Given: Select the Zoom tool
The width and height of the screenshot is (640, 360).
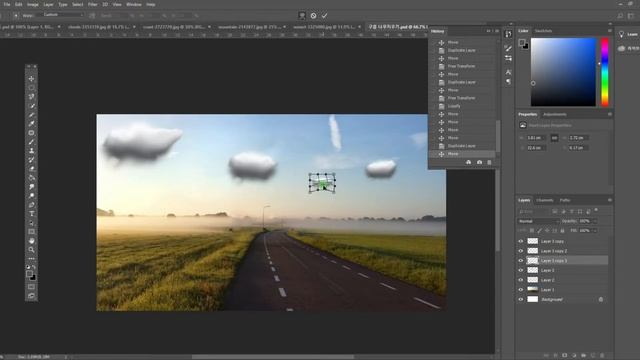Looking at the screenshot, I should point(31,249).
